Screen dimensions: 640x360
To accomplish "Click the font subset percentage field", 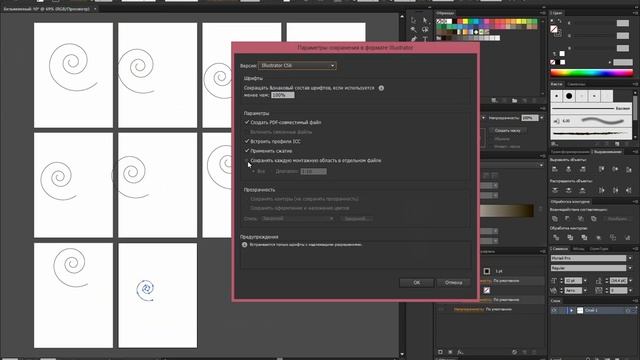I will [282, 95].
